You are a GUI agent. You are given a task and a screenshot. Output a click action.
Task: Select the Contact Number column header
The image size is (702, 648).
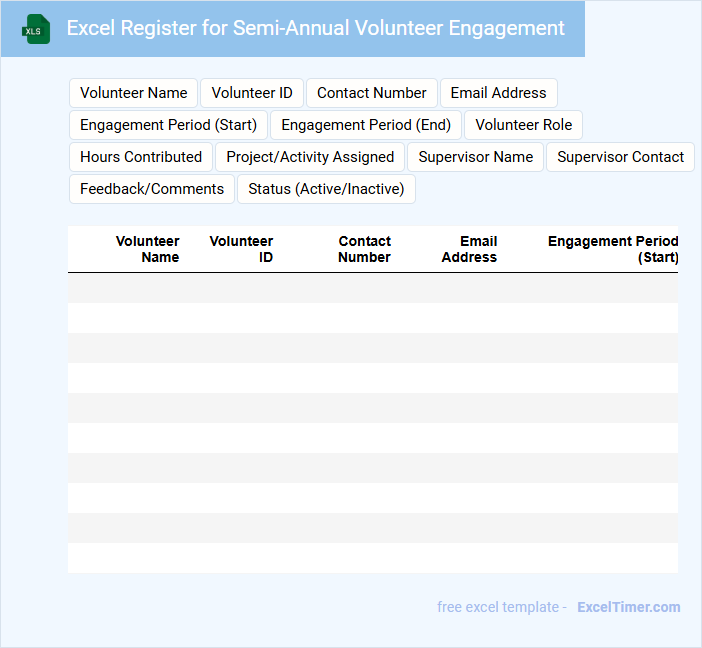coord(364,249)
